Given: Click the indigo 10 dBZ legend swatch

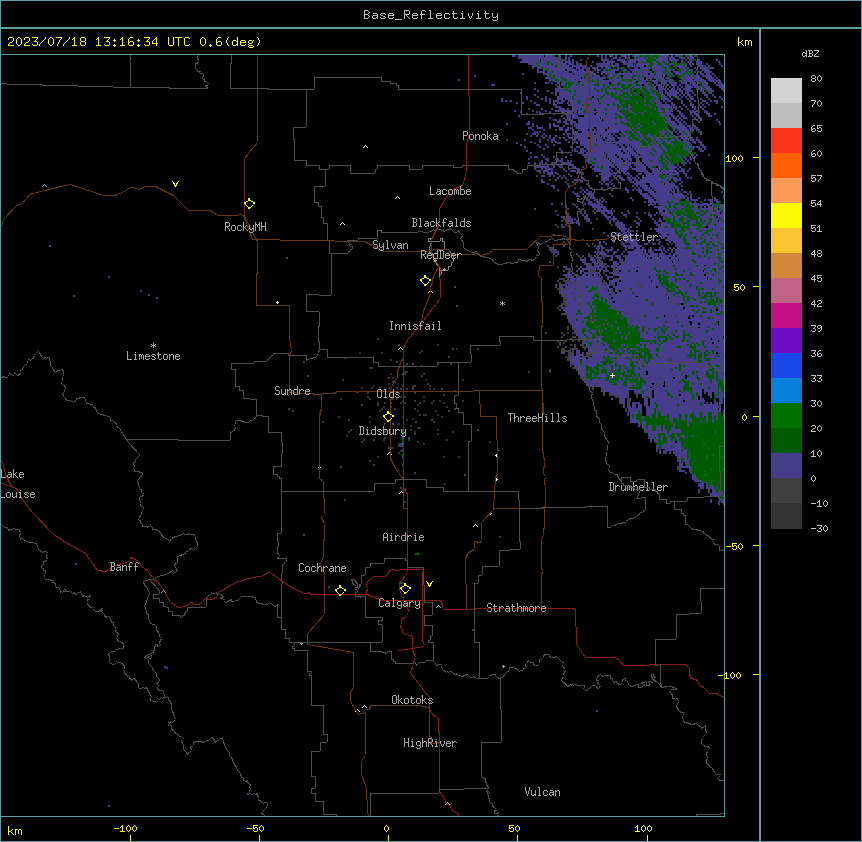Looking at the screenshot, I should (786, 466).
